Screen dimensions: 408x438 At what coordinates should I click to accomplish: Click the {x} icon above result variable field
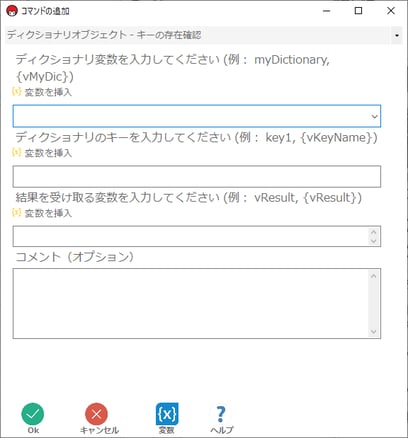(17, 212)
